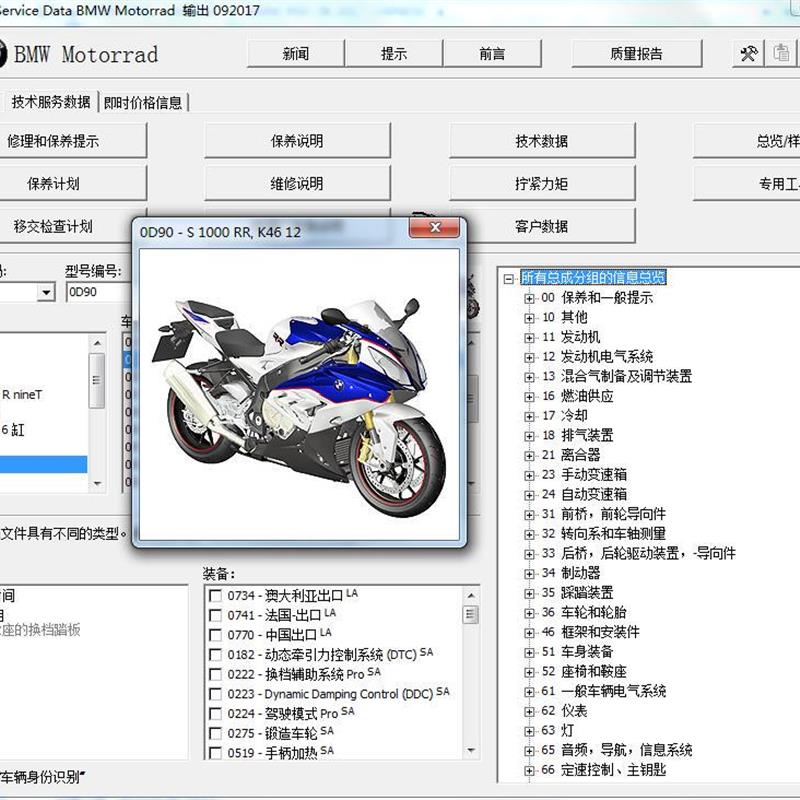Select 6 缸 entry in model list

(13, 430)
